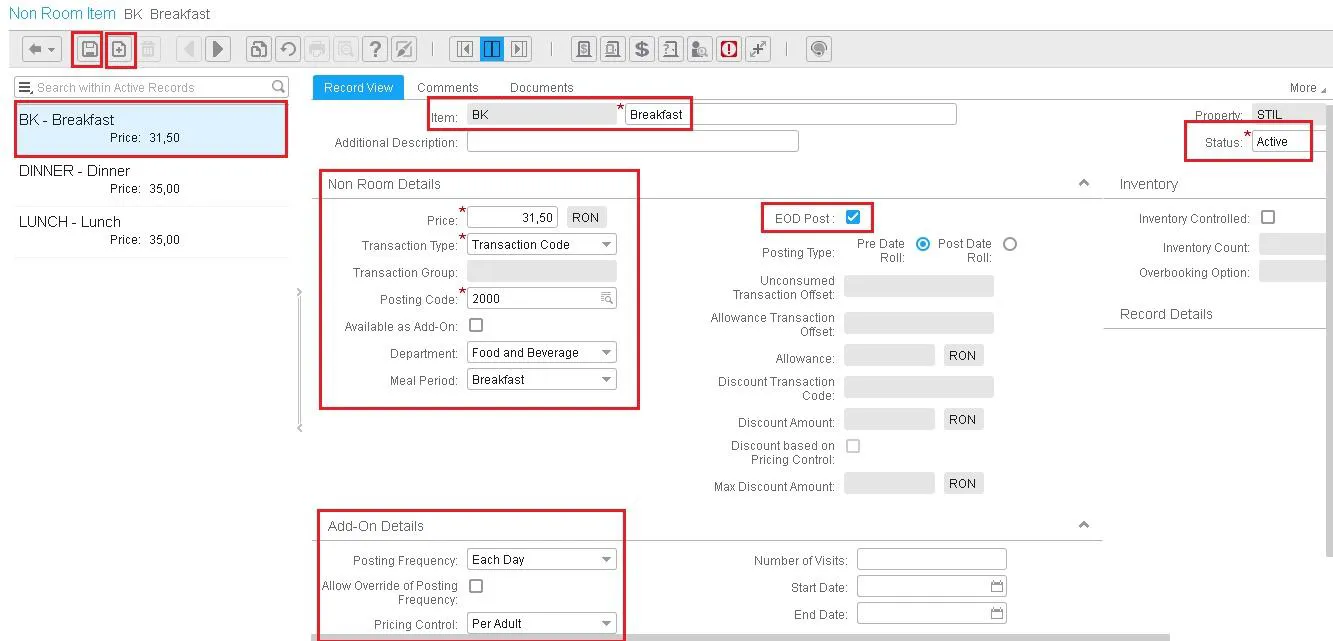
Task: Open the Posting Frequency dropdown
Action: 542,559
